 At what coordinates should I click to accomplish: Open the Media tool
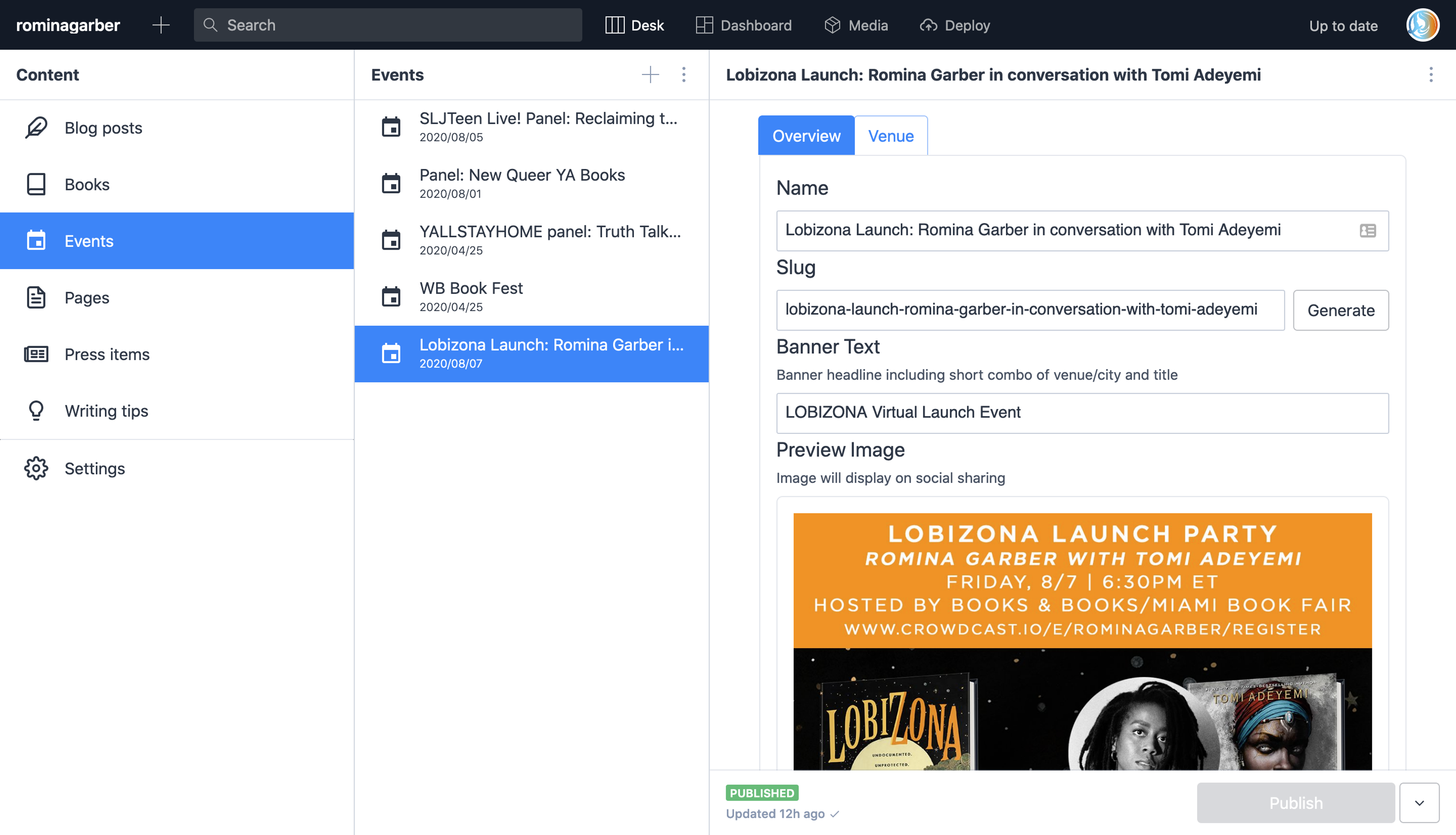click(x=856, y=25)
